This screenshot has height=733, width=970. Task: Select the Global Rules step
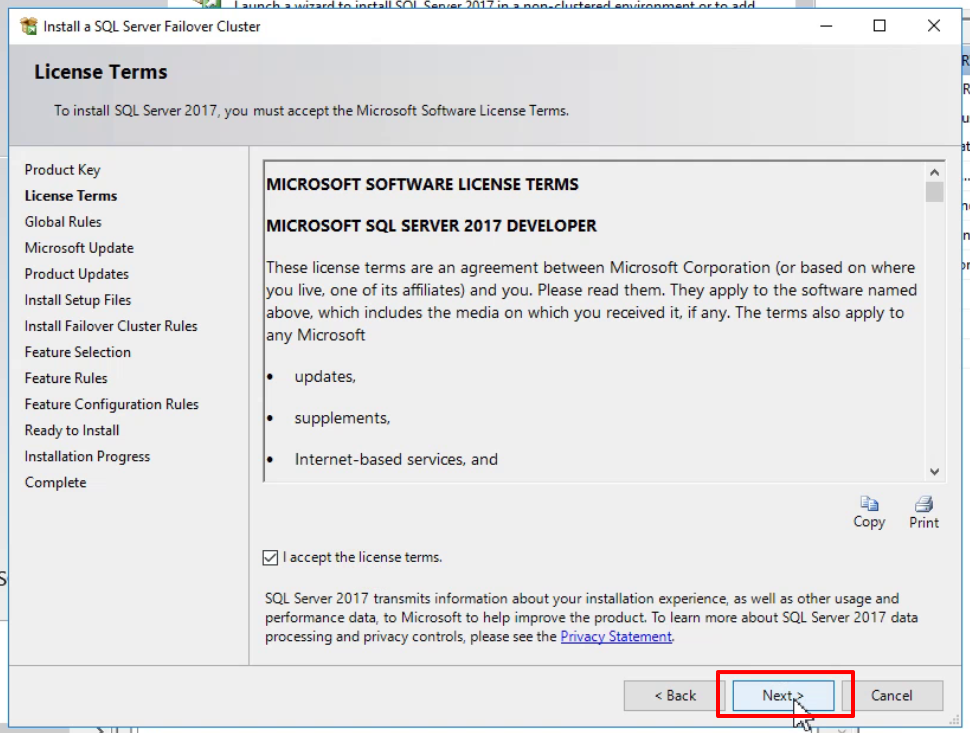[x=63, y=221]
